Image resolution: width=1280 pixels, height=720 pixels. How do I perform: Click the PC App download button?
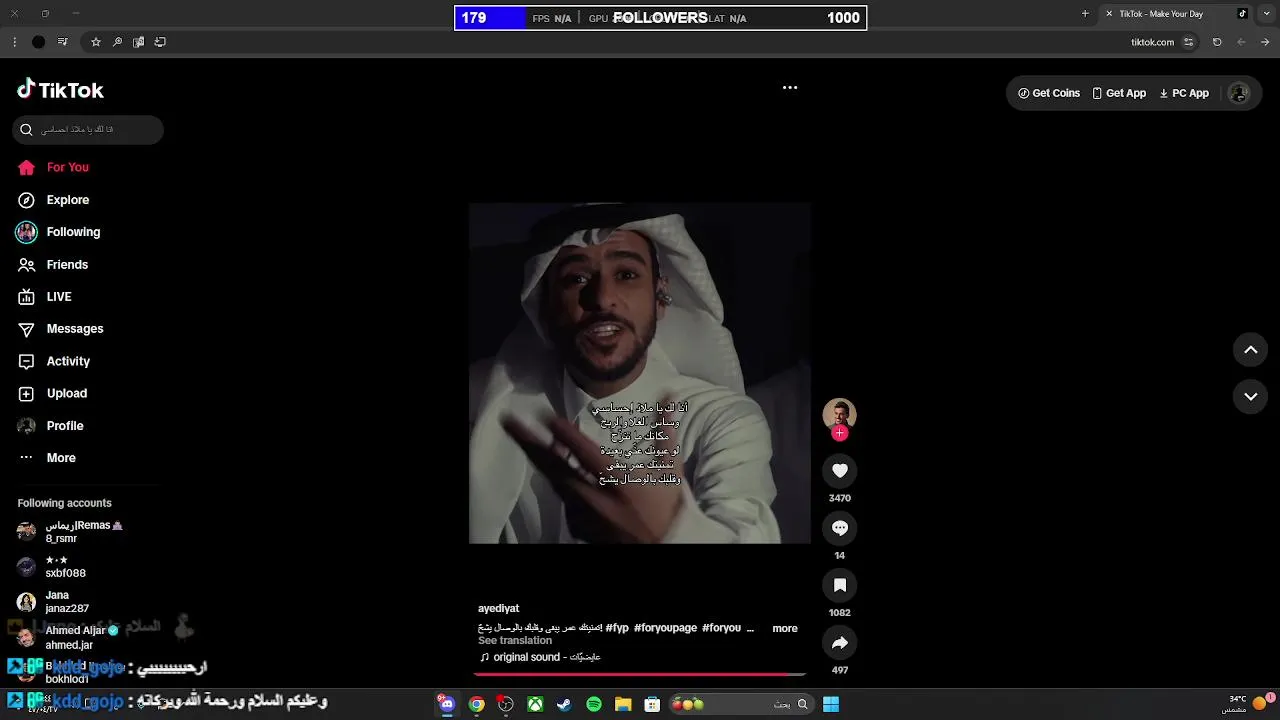[x=1184, y=93]
